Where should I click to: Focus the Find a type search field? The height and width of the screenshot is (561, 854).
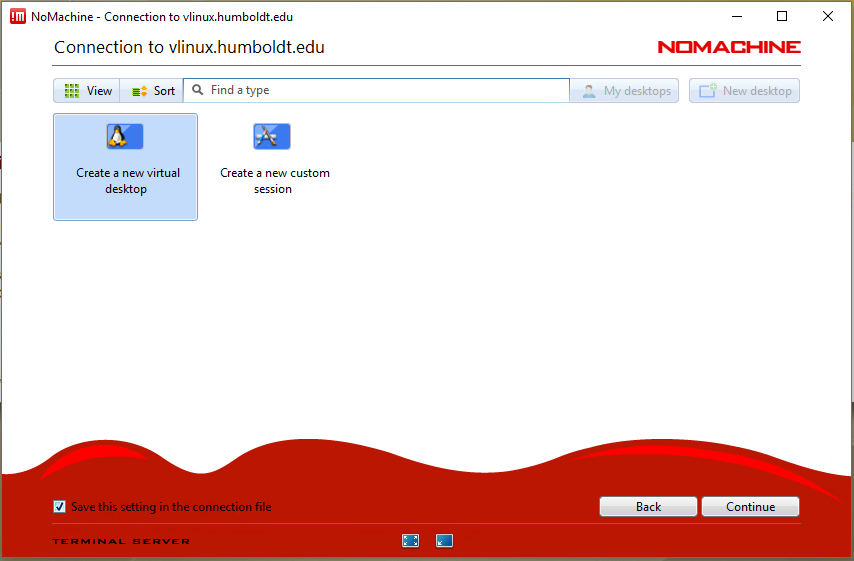[x=376, y=90]
